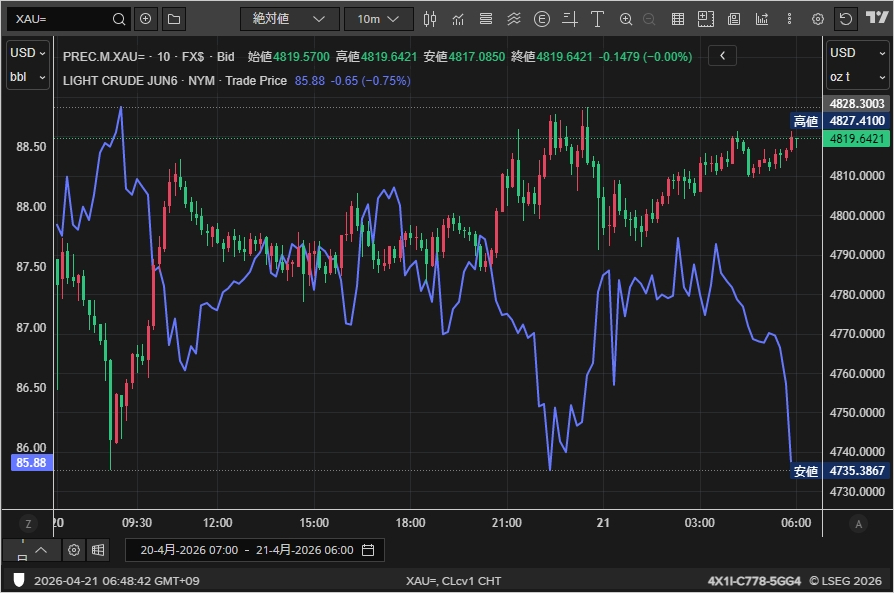The height and width of the screenshot is (593, 894).
Task: Click the circled E events icon
Action: pyautogui.click(x=542, y=19)
